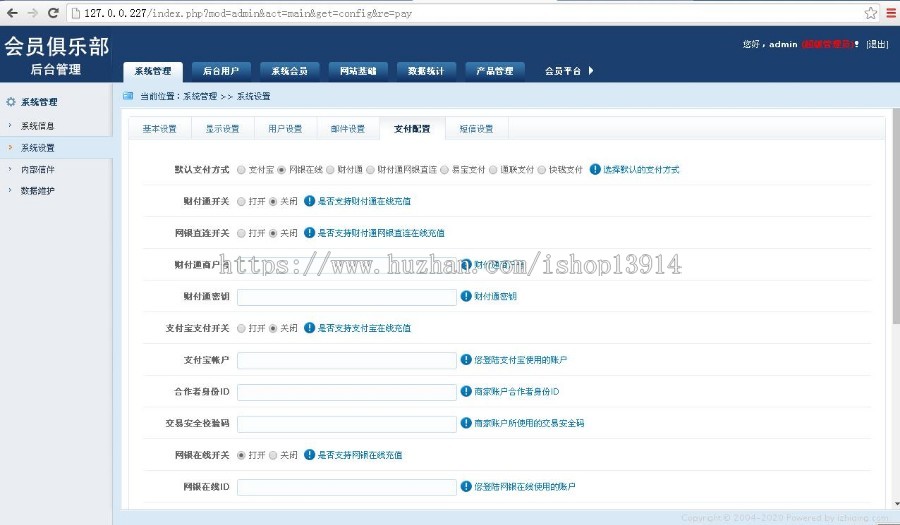Set 财付通开关 to 关闭

[273, 201]
